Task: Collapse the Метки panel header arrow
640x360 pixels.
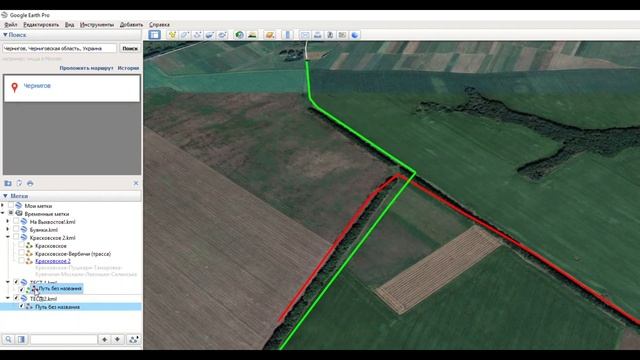Action: pos(5,196)
